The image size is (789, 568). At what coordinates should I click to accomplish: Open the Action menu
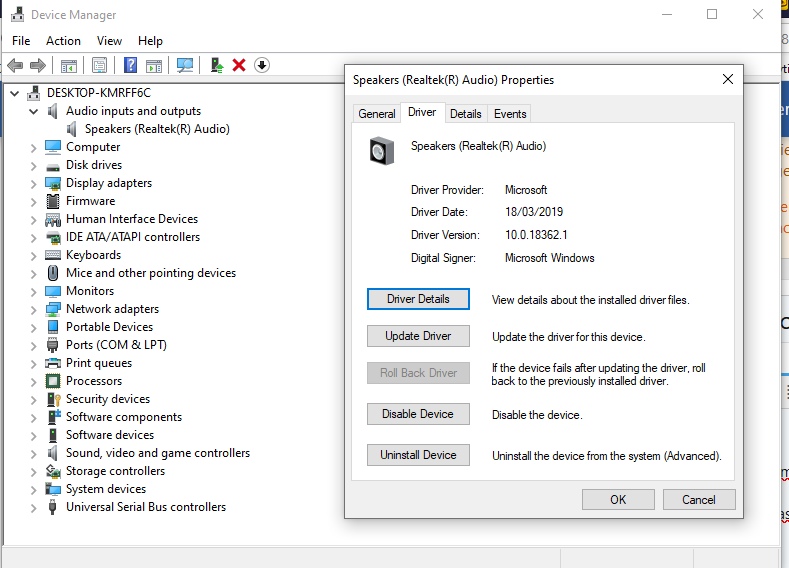point(63,41)
